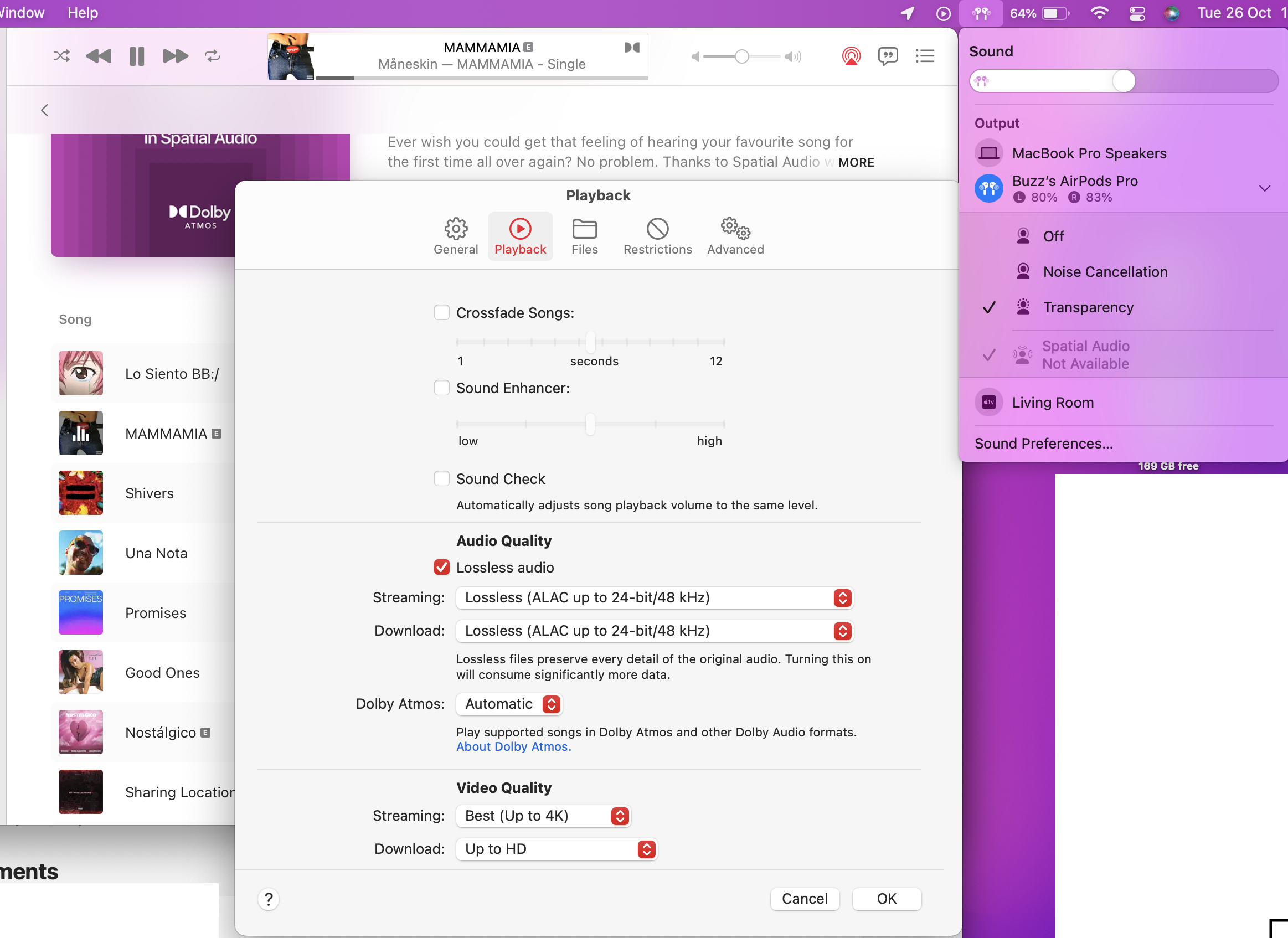Click the Music volume slider knob
The image size is (1288, 938).
(x=741, y=56)
